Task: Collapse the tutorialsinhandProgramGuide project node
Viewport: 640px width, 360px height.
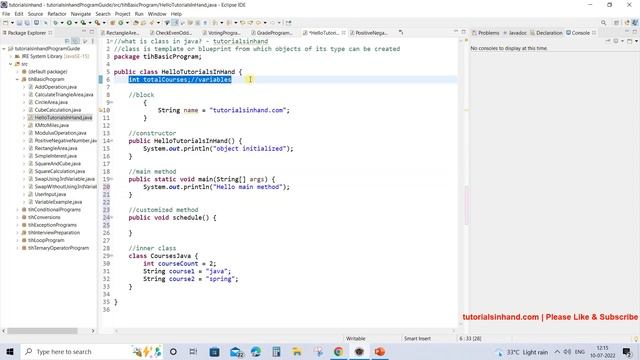Action: [x=4, y=49]
